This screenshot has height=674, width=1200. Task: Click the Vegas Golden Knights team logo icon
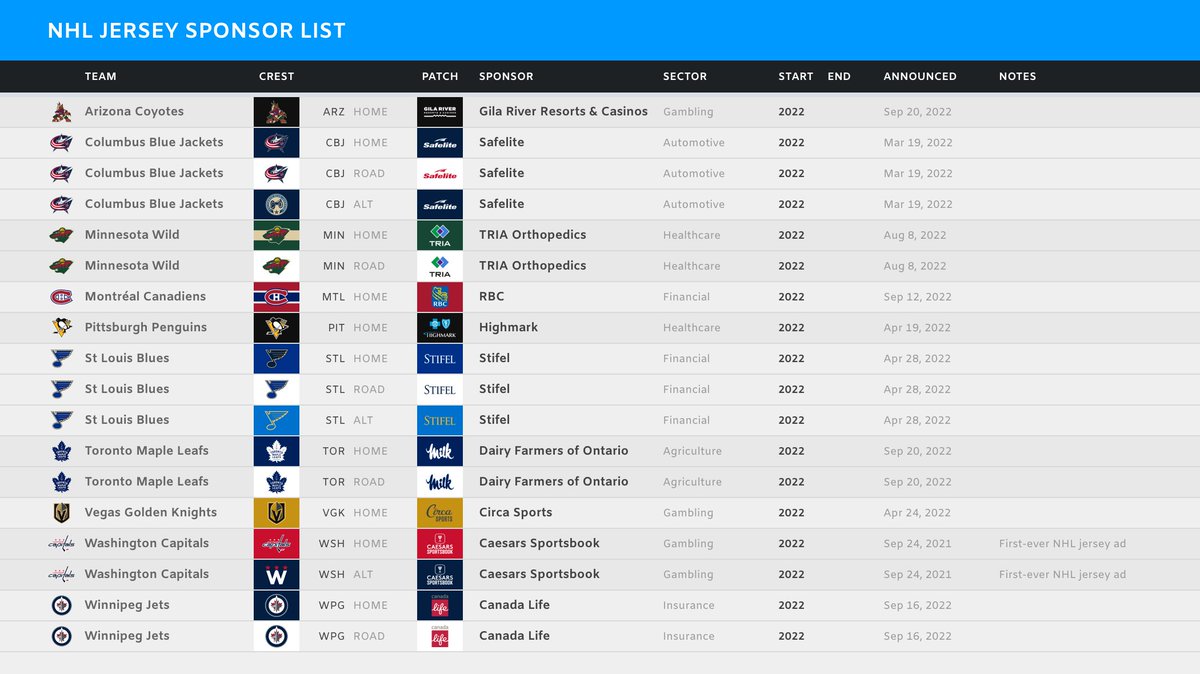click(x=62, y=513)
